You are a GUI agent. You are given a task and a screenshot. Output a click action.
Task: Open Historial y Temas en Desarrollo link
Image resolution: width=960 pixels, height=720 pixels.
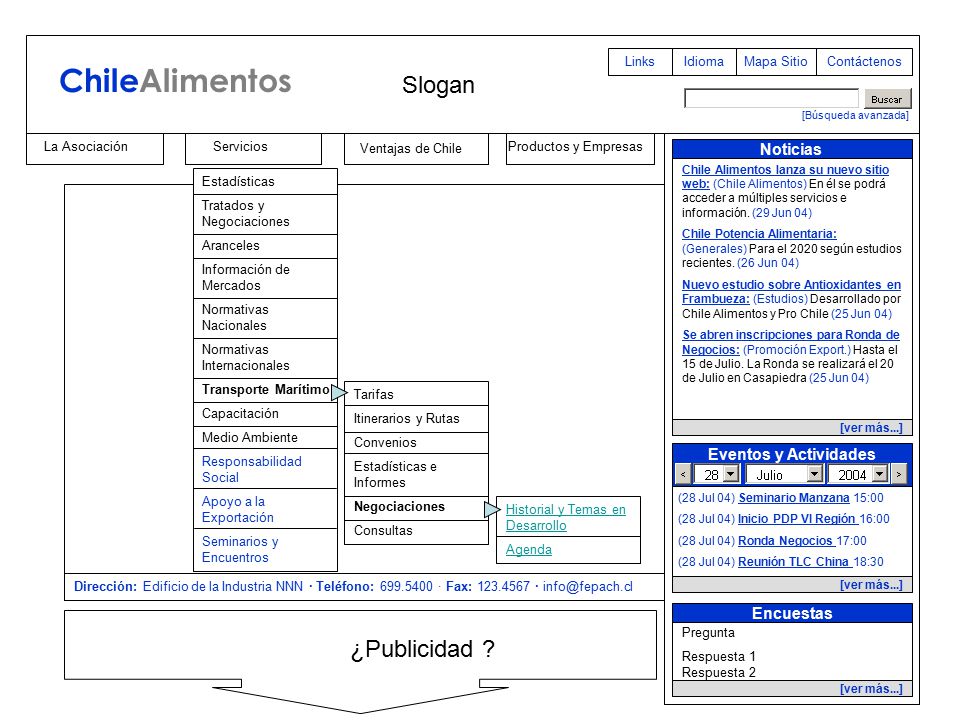click(x=565, y=517)
